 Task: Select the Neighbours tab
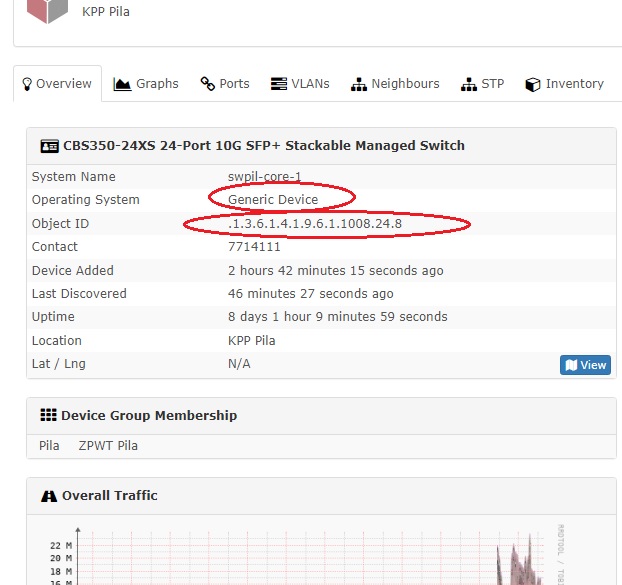pos(395,84)
